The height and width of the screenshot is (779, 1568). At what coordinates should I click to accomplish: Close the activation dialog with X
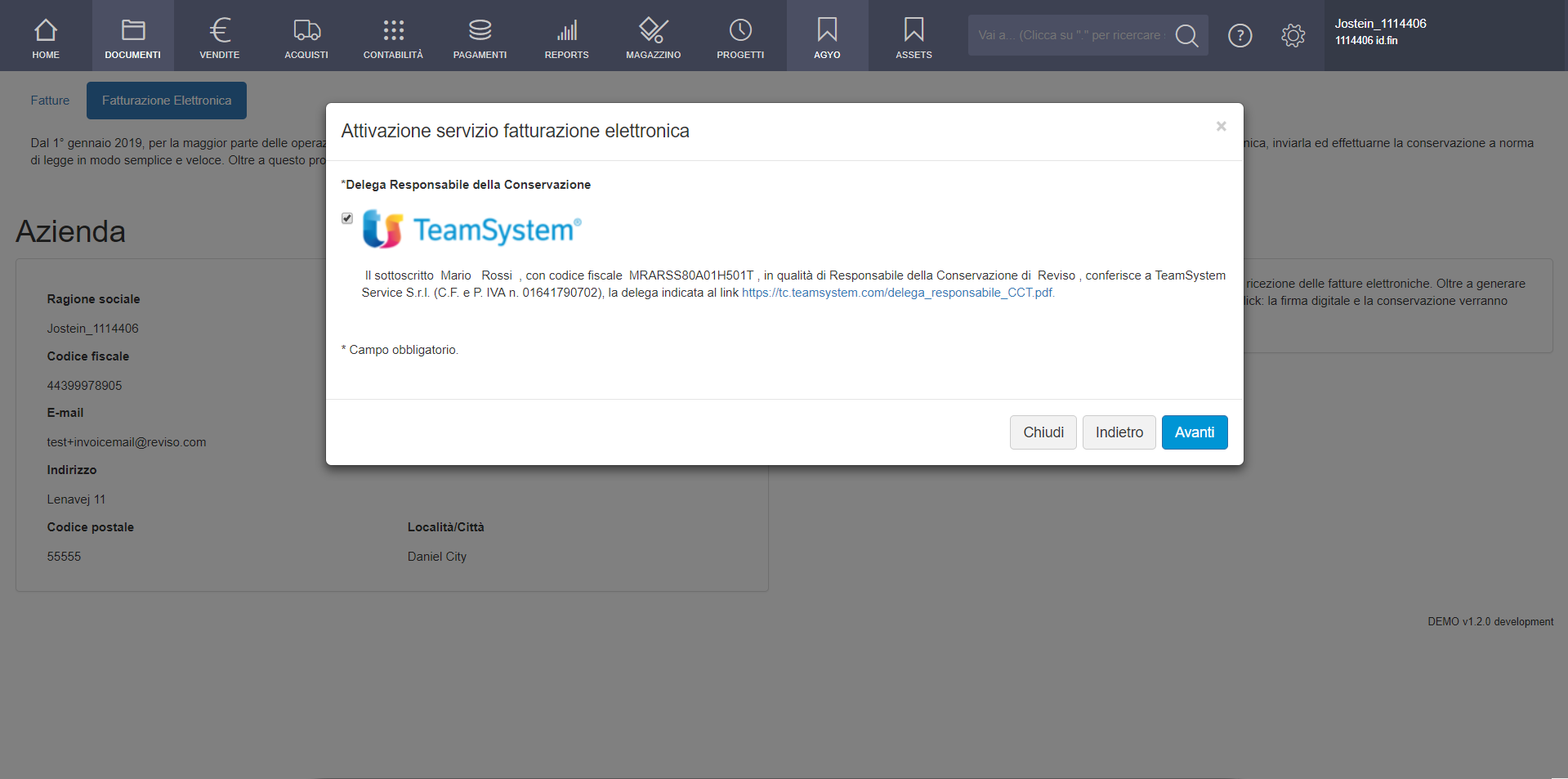tap(1221, 126)
